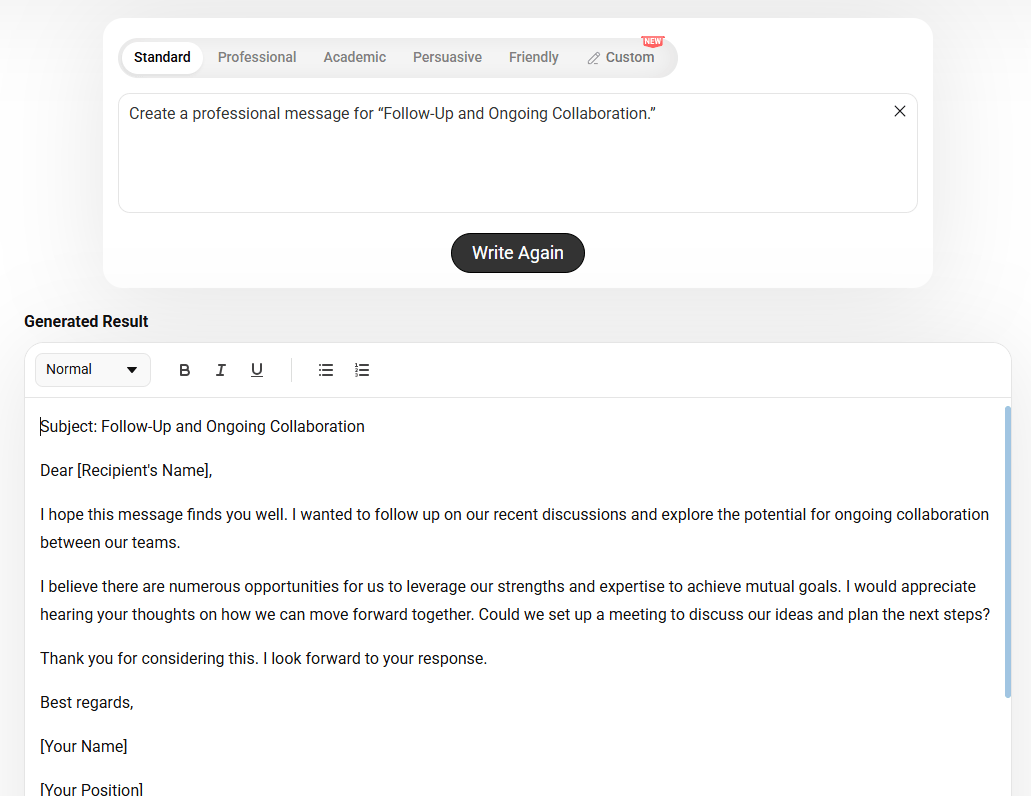Screen dimensions: 1031x796
Task: Click the pencil icon on Custom
Action: point(594,59)
